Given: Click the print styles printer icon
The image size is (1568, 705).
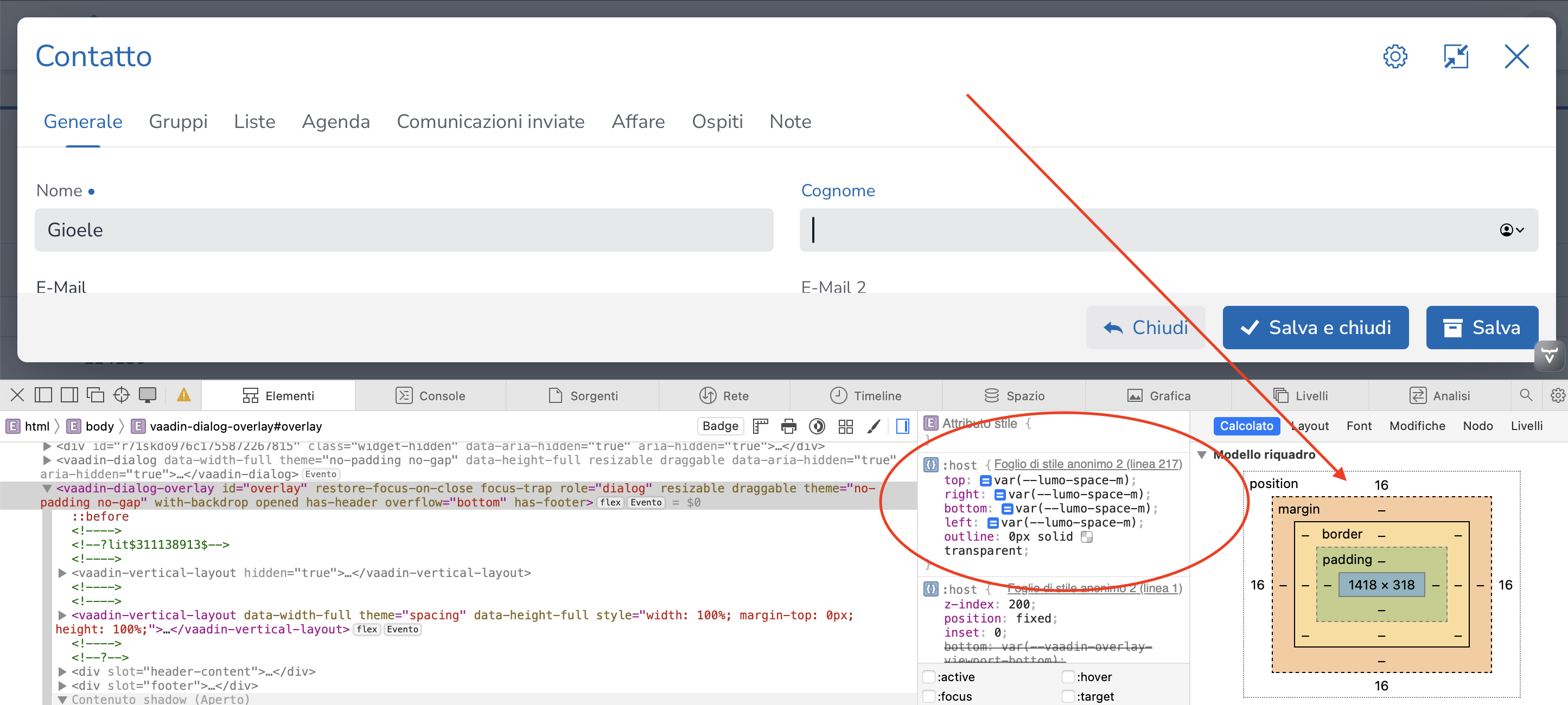Looking at the screenshot, I should pos(788,426).
